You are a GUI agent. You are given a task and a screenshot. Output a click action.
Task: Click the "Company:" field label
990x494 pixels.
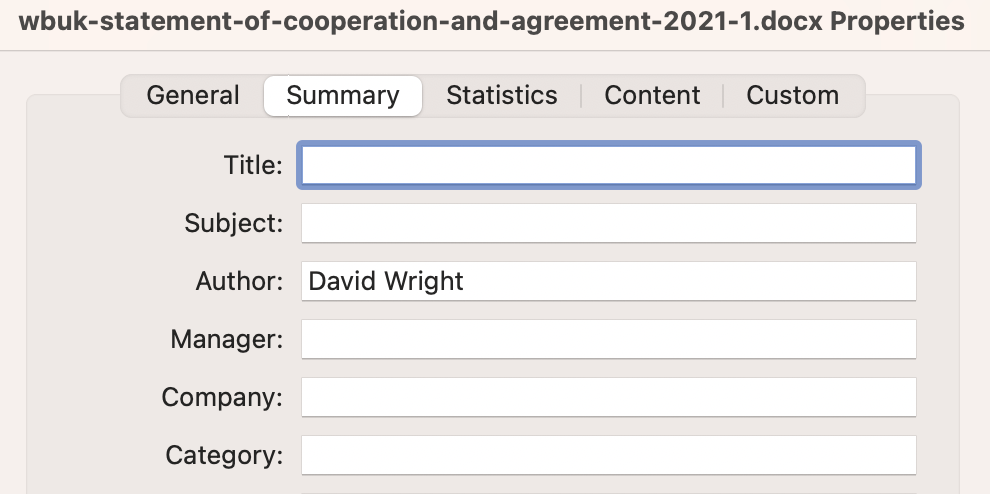[222, 397]
